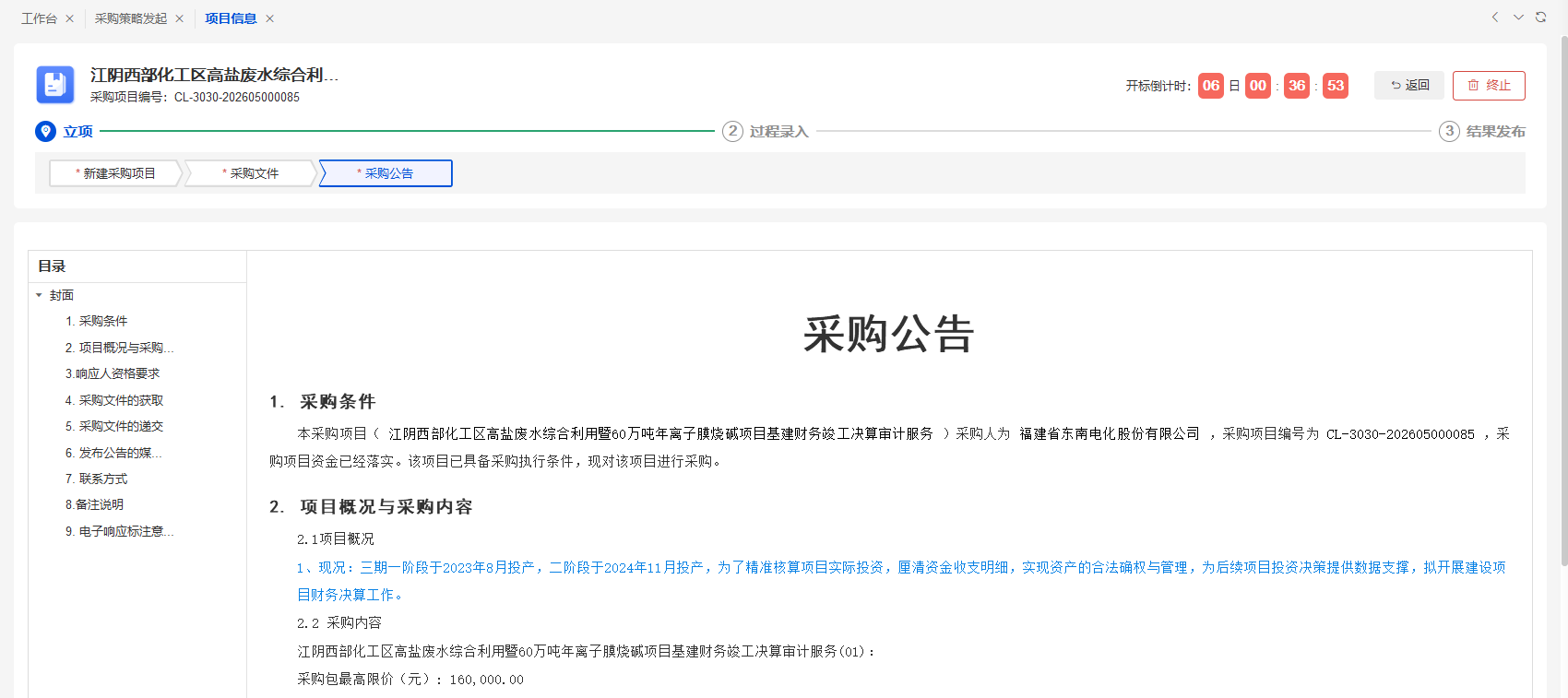Collapse the 封面 tree node
The width and height of the screenshot is (1568, 698).
[x=39, y=295]
